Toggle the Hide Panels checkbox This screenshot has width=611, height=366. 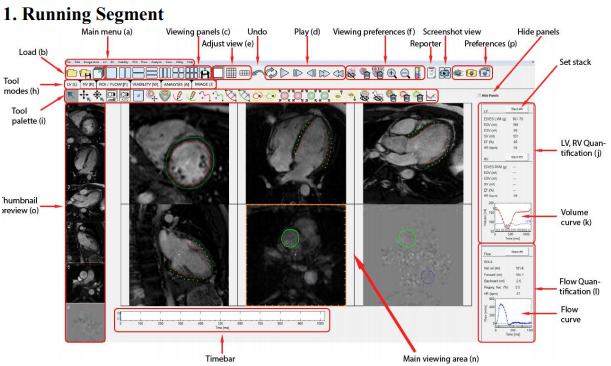tap(479, 95)
